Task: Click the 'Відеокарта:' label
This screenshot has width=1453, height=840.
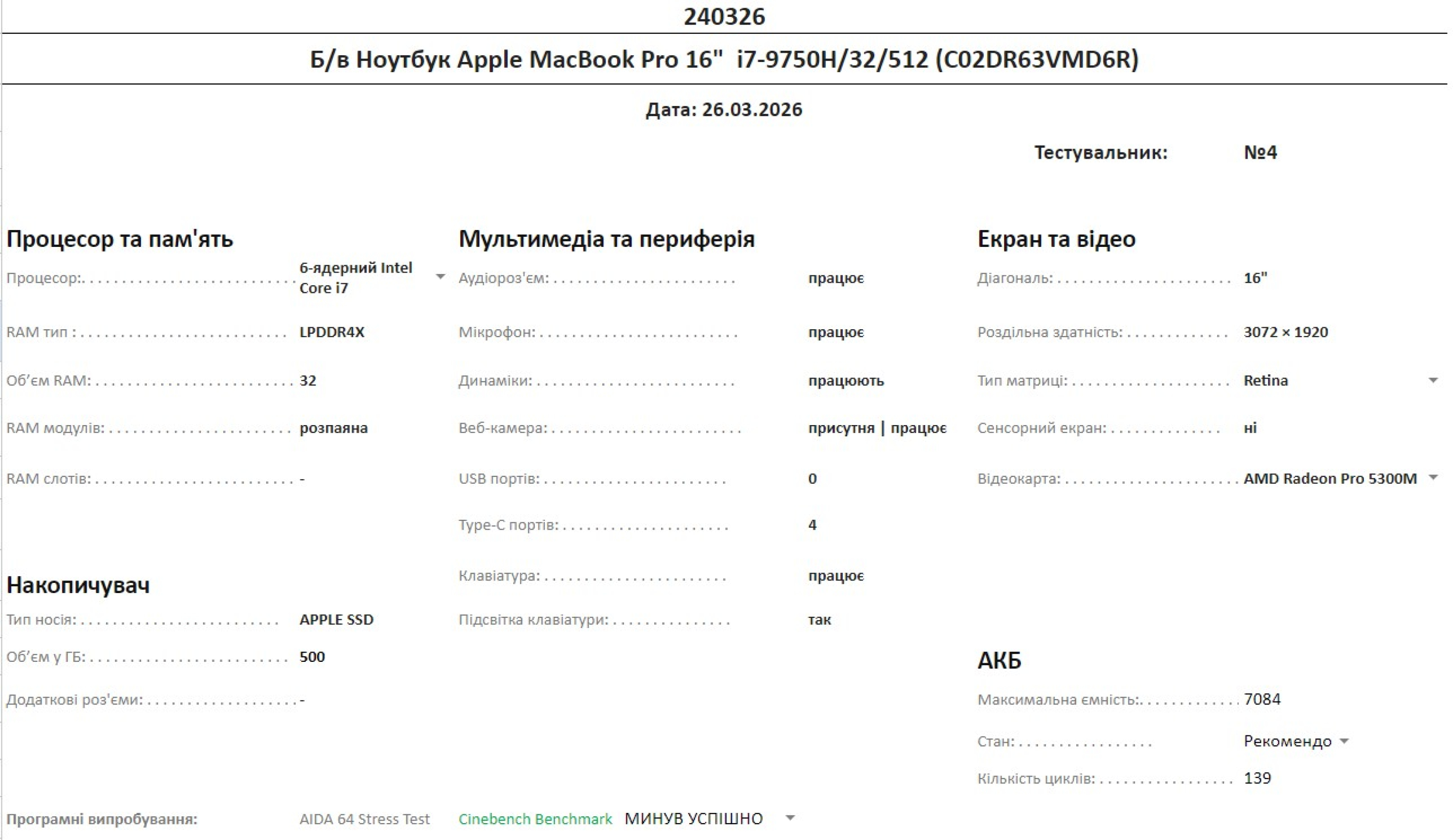Action: pos(1019,479)
